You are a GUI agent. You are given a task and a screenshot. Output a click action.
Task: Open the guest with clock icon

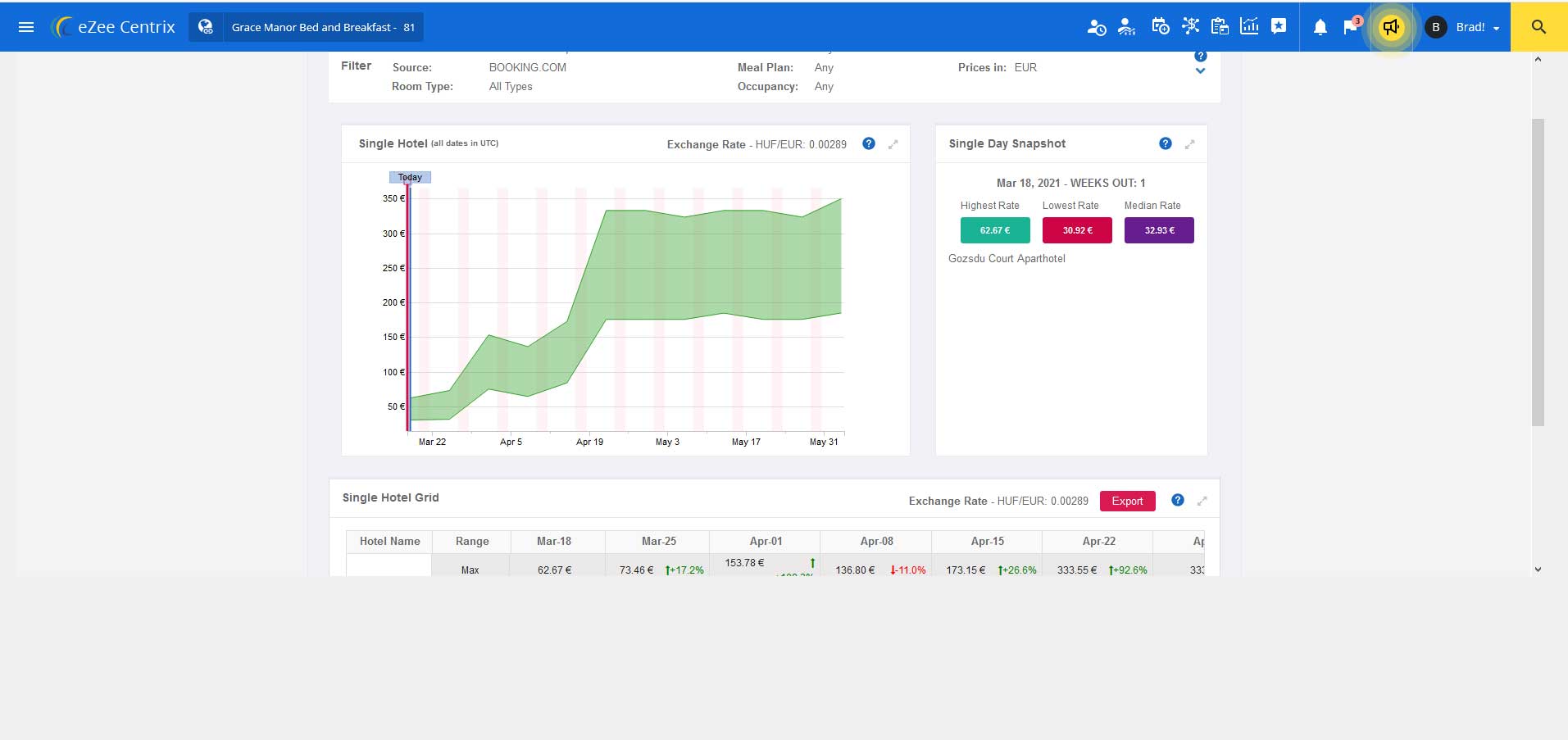[x=1096, y=27]
